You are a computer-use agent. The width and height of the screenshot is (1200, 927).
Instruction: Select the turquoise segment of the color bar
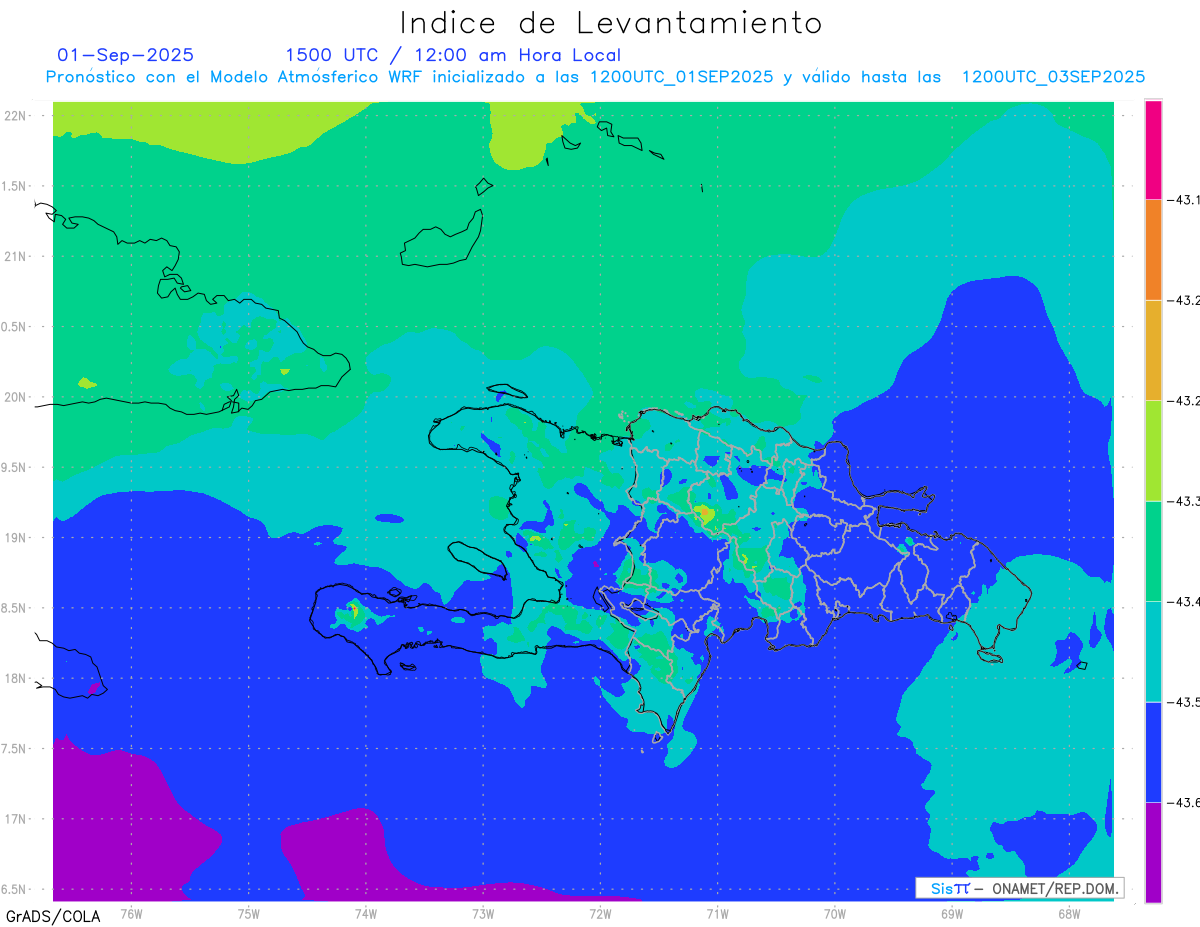(x=1154, y=651)
